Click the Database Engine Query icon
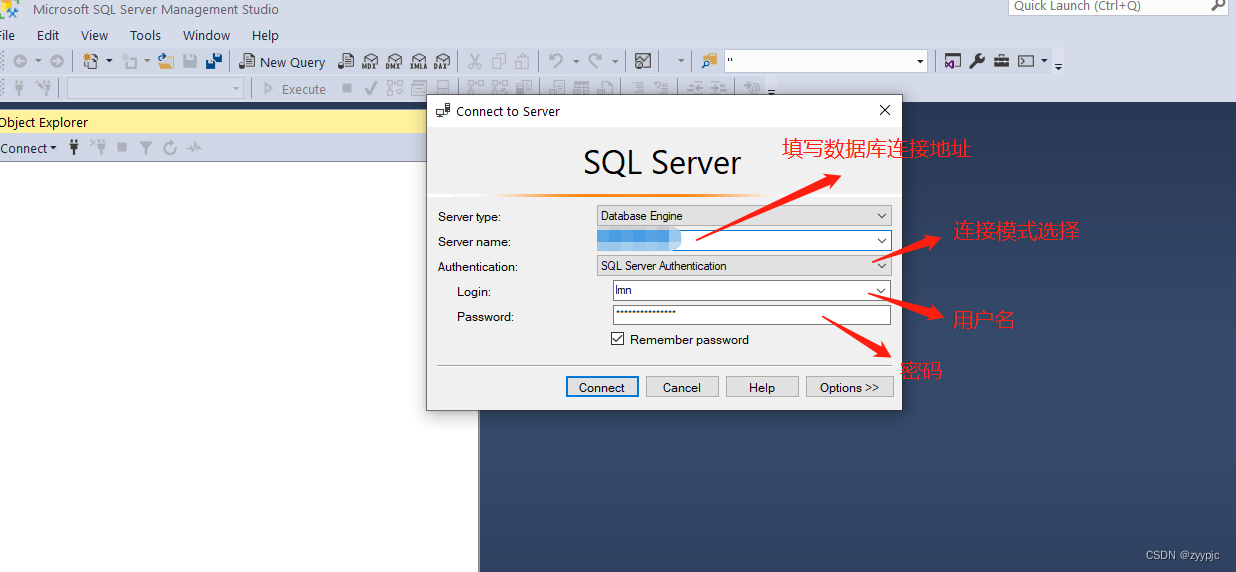Viewport: 1236px width, 572px height. (x=345, y=61)
